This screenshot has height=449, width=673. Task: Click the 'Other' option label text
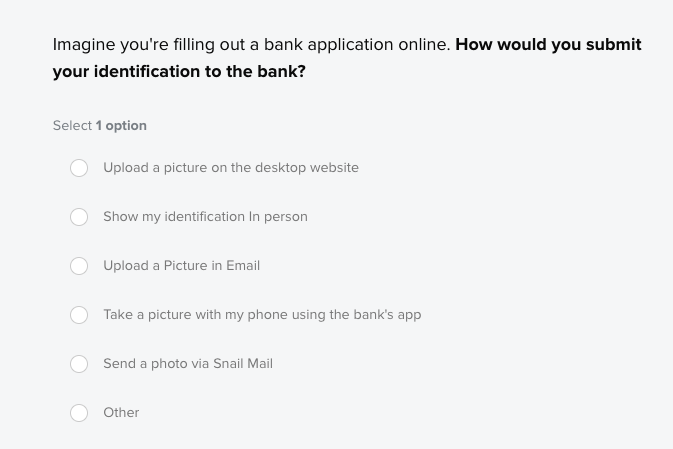[x=121, y=413]
